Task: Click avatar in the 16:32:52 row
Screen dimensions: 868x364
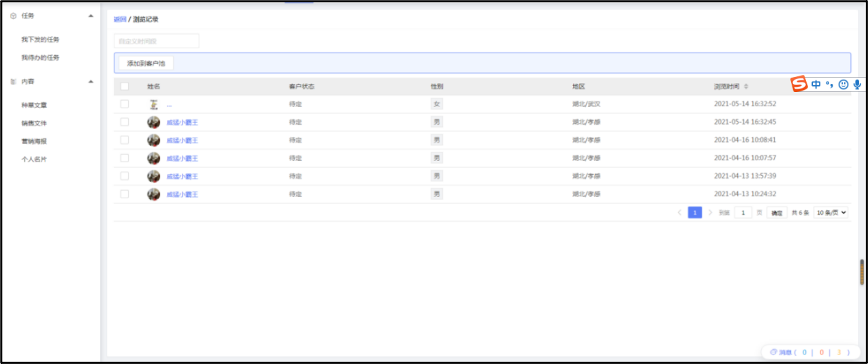Action: point(153,104)
